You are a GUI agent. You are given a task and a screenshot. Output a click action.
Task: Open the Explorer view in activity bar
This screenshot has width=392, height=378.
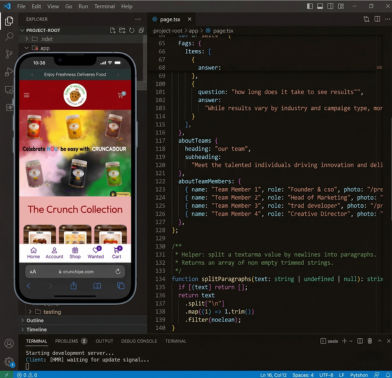9,21
